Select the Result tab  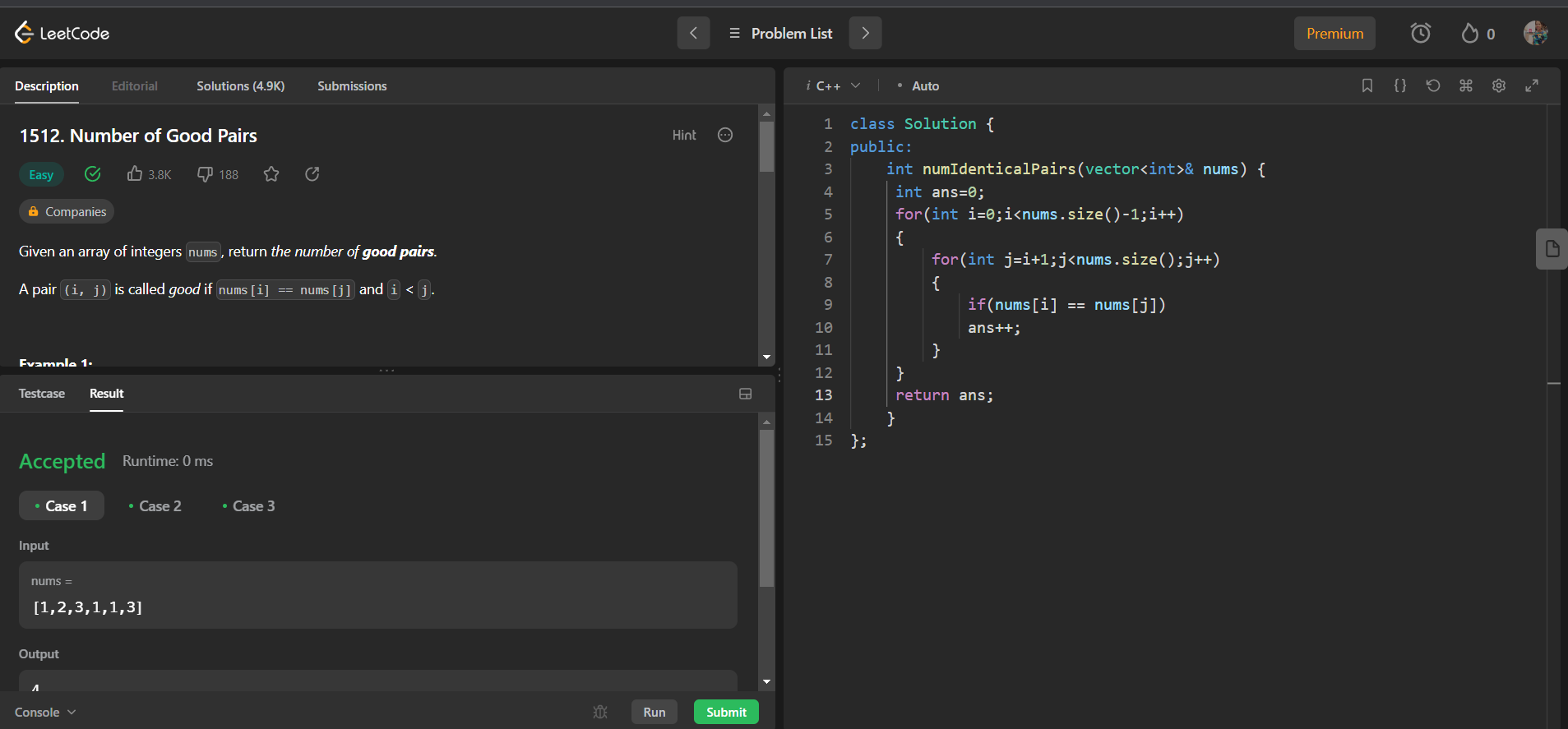coord(107,394)
